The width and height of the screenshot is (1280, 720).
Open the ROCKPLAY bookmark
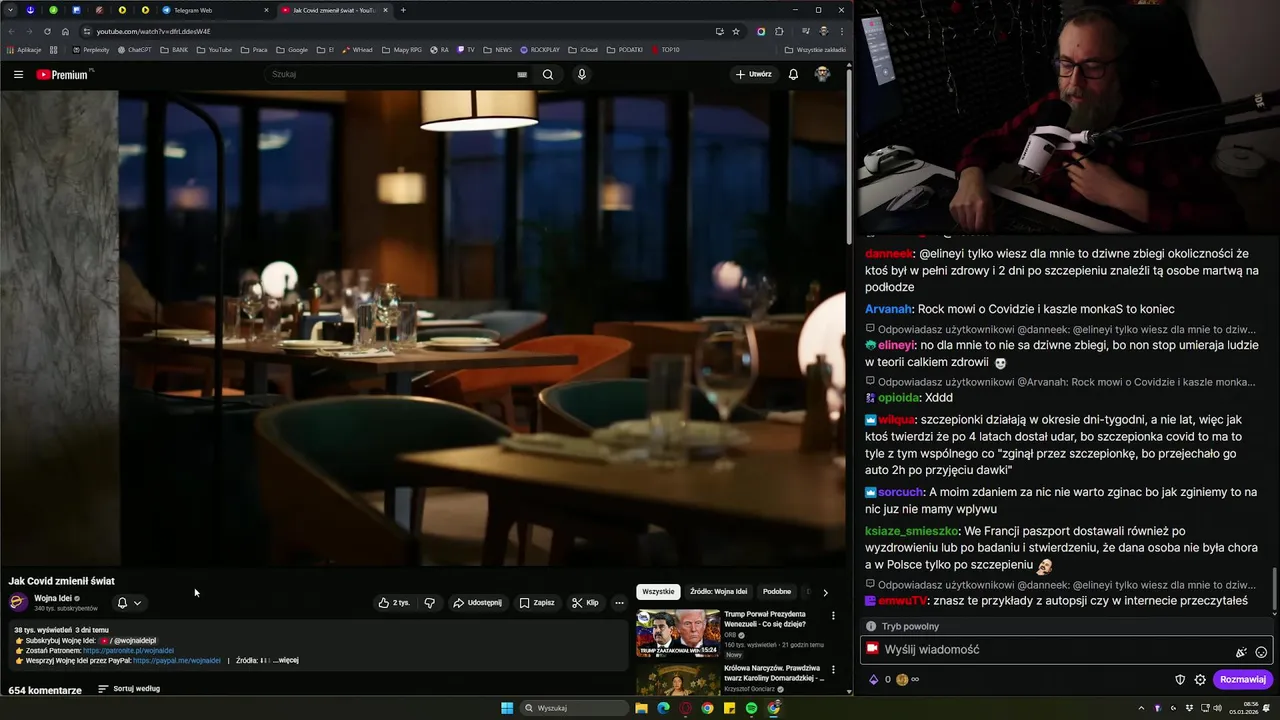540,49
